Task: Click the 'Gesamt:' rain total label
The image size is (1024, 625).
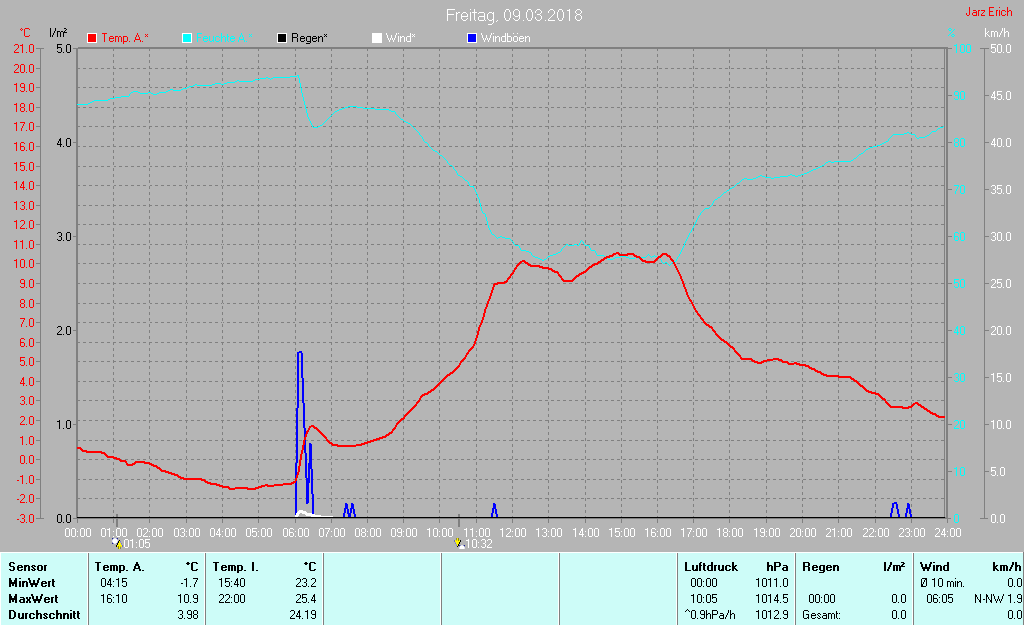Action: (822, 615)
